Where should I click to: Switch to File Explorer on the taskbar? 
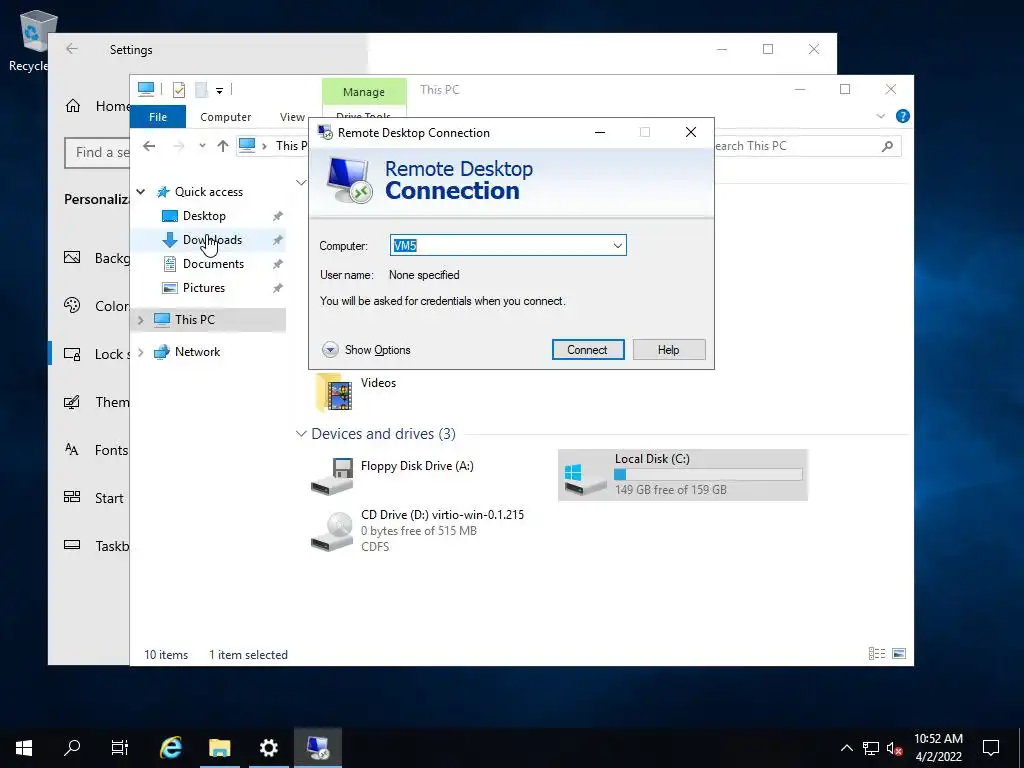click(219, 747)
